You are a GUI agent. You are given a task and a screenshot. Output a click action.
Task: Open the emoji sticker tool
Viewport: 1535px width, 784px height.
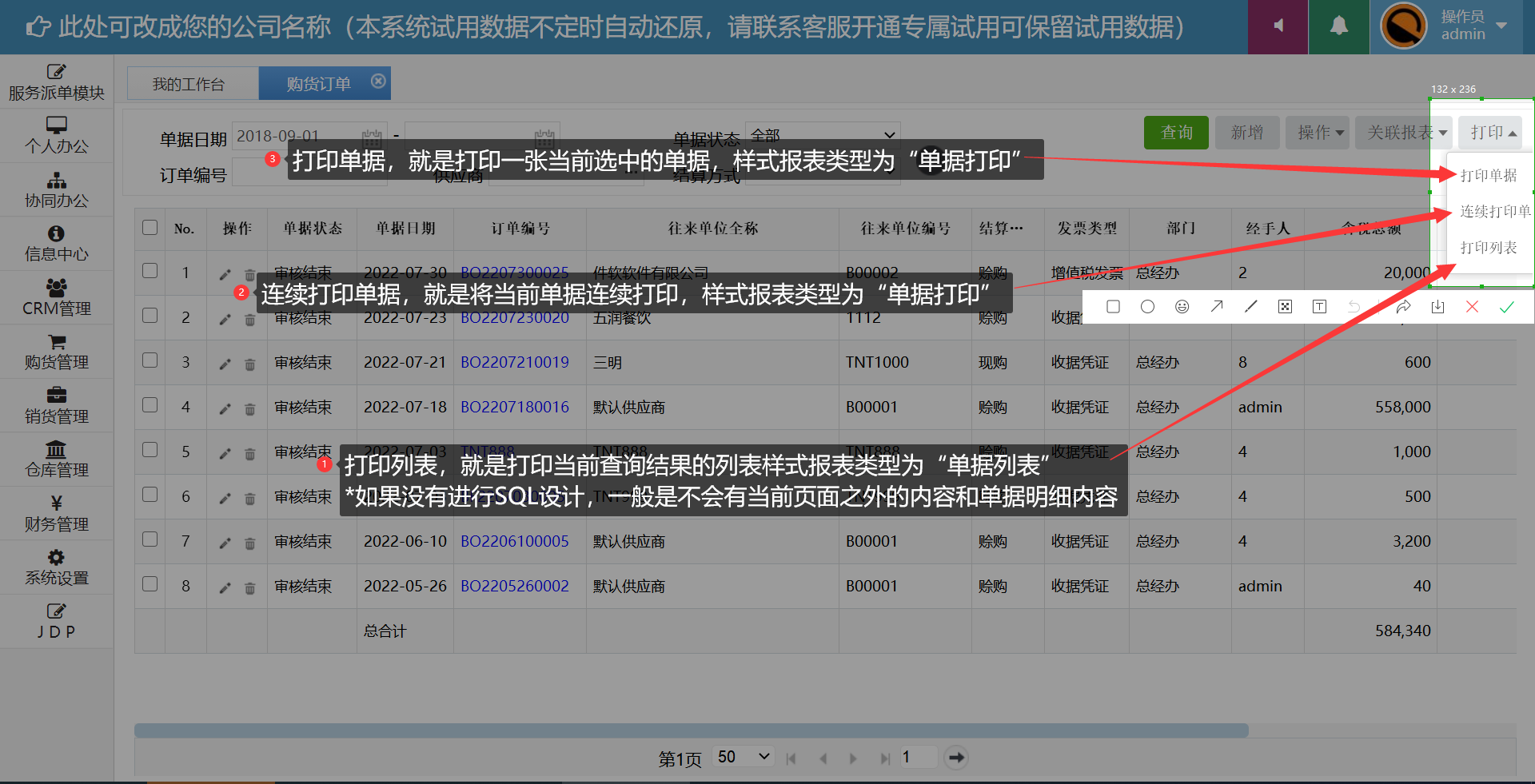(x=1182, y=307)
